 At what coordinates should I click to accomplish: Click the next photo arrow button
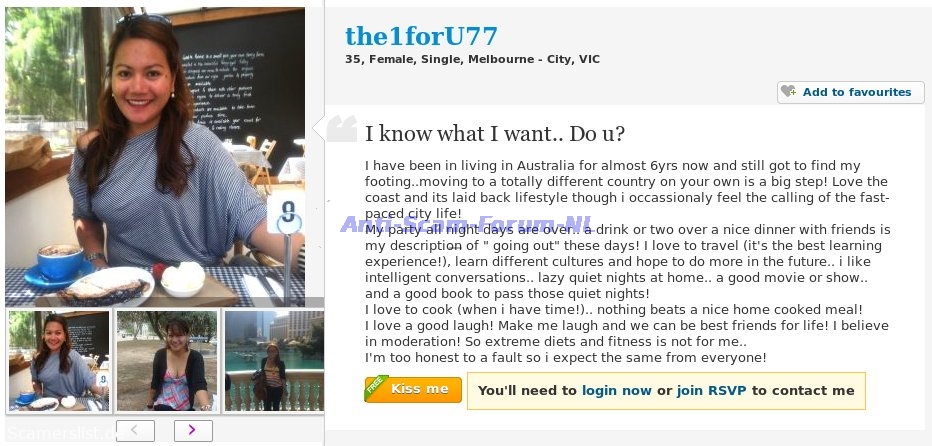coord(193,430)
